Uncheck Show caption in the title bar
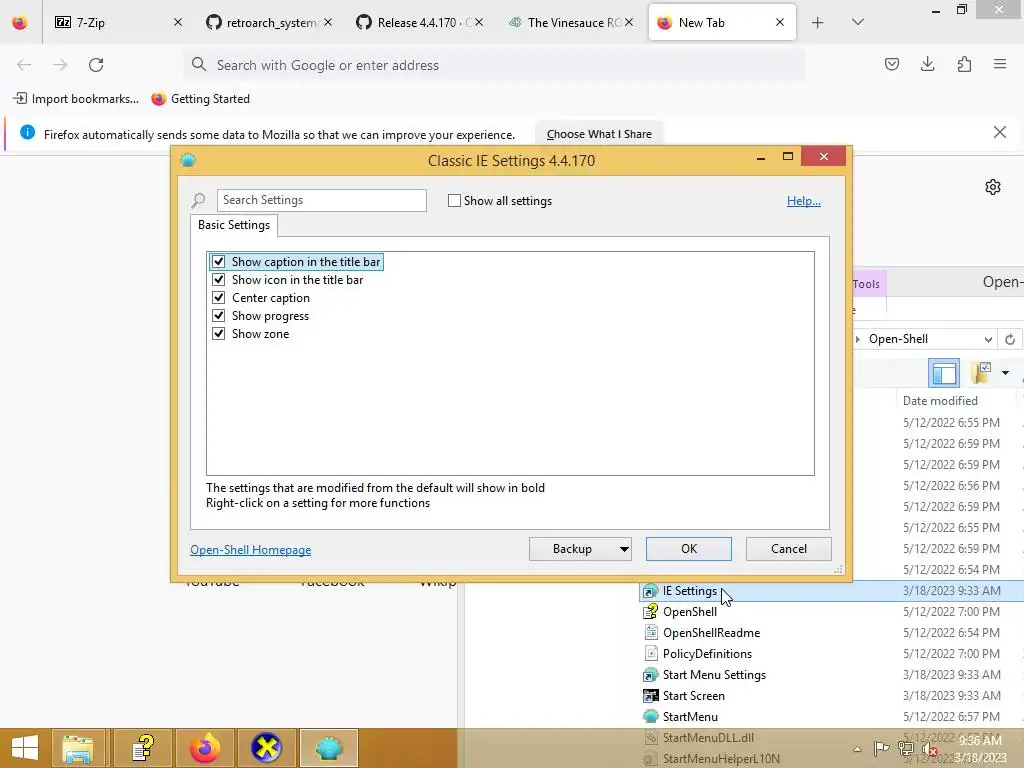1024x768 pixels. coord(218,262)
